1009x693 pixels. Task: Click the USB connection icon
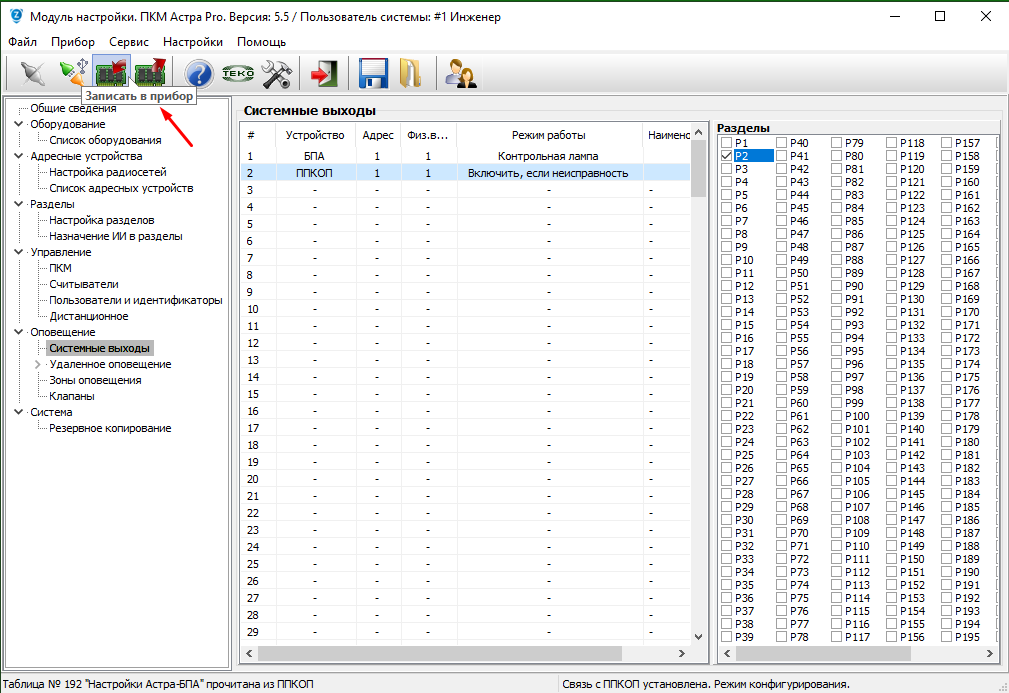click(x=73, y=74)
